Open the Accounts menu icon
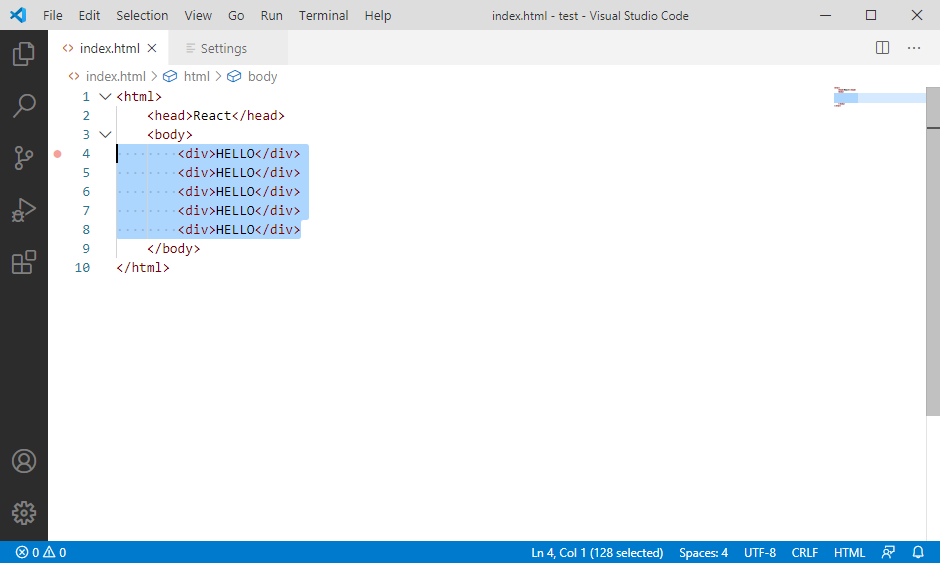 tap(23, 461)
